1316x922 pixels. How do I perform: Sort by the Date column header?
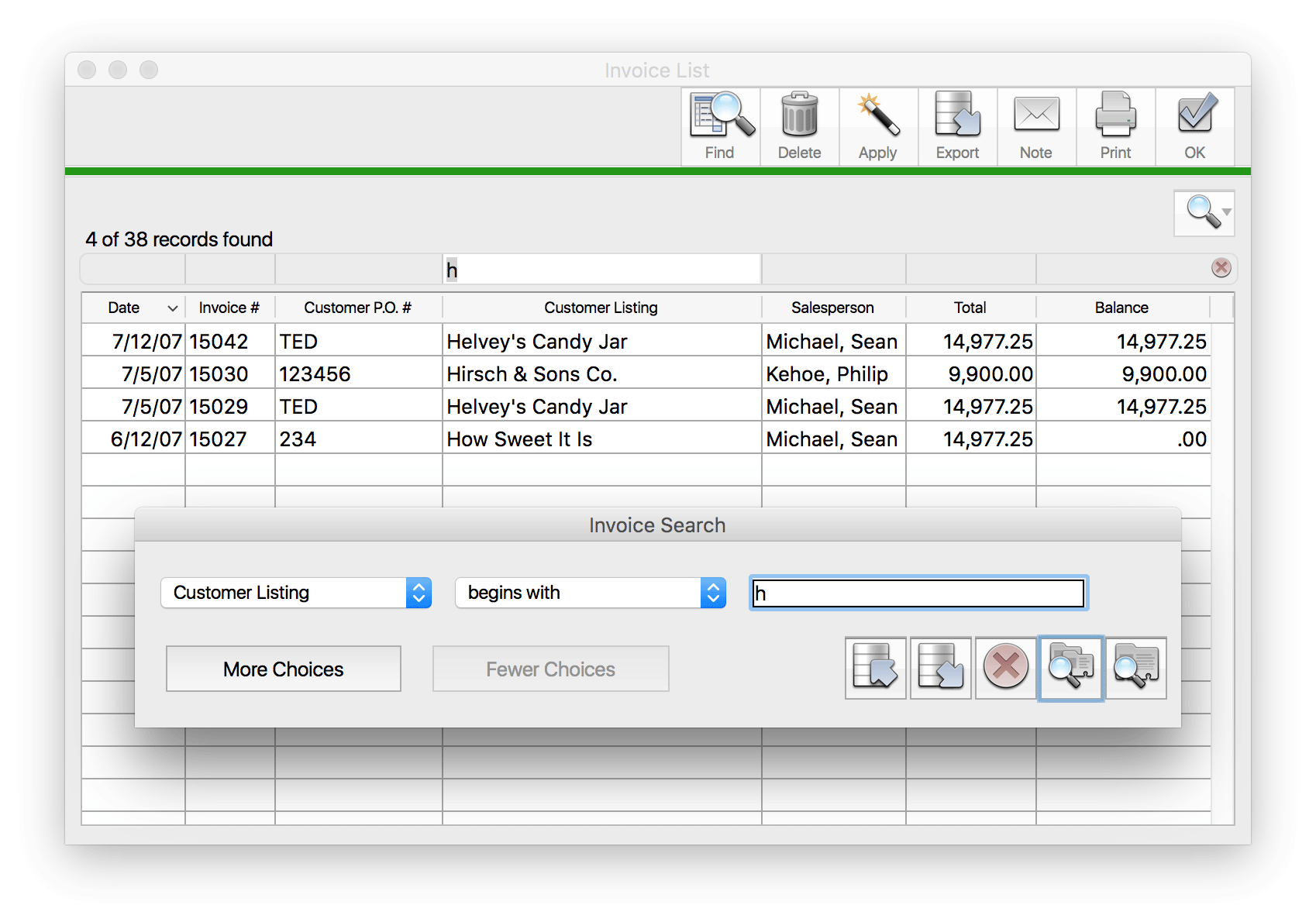point(133,308)
